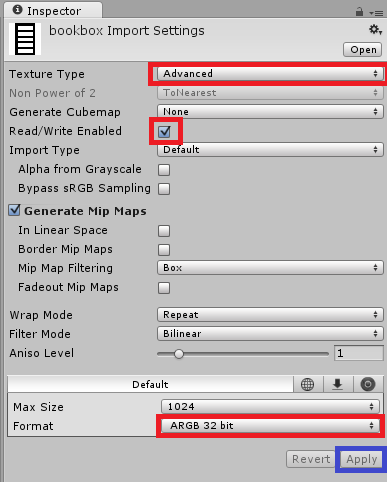Disable the Read/Write Enabled checkbox
This screenshot has height=482, width=387.
pos(164,131)
